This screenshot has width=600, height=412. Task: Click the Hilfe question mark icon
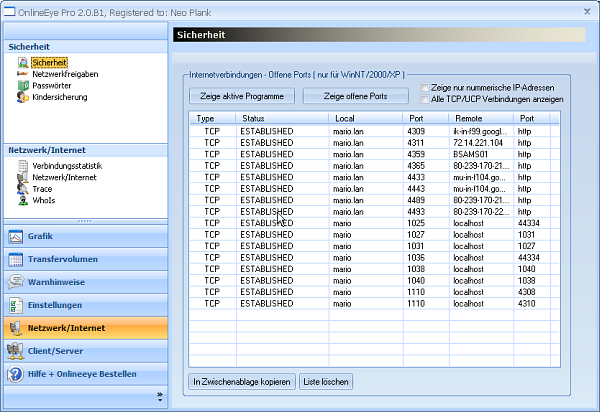16,374
